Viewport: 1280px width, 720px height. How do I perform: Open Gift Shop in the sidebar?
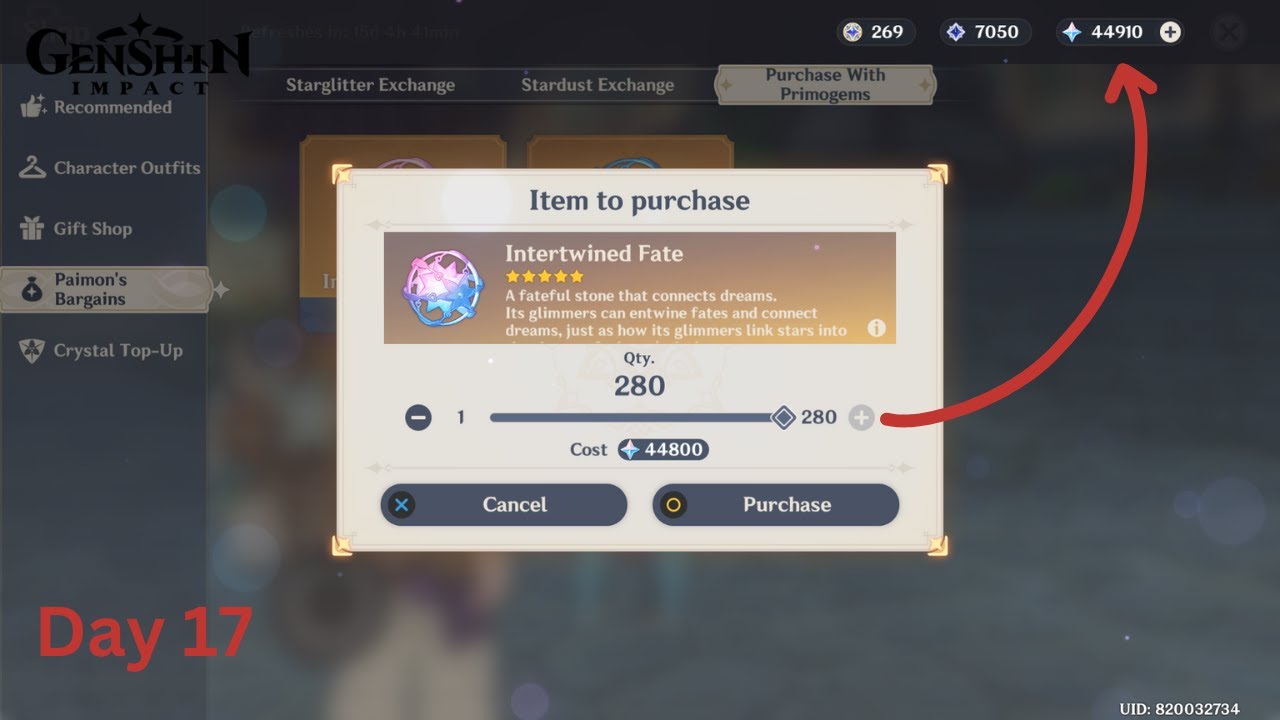[76, 229]
